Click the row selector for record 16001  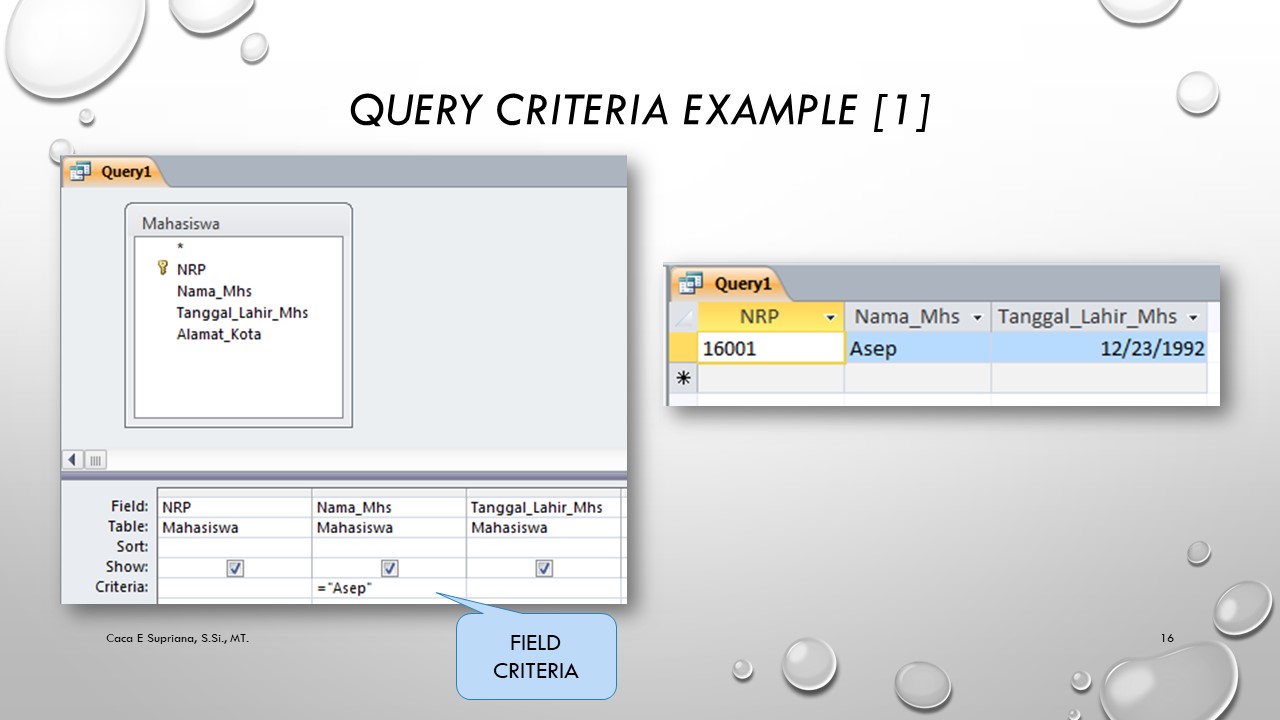(x=683, y=348)
